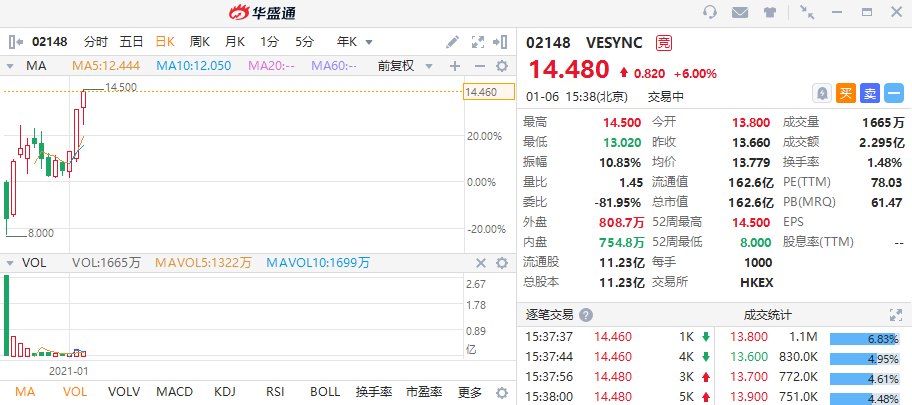Viewport: 912px width, 405px height.
Task: Click MA10:12.050 legend label
Action: 194,66
